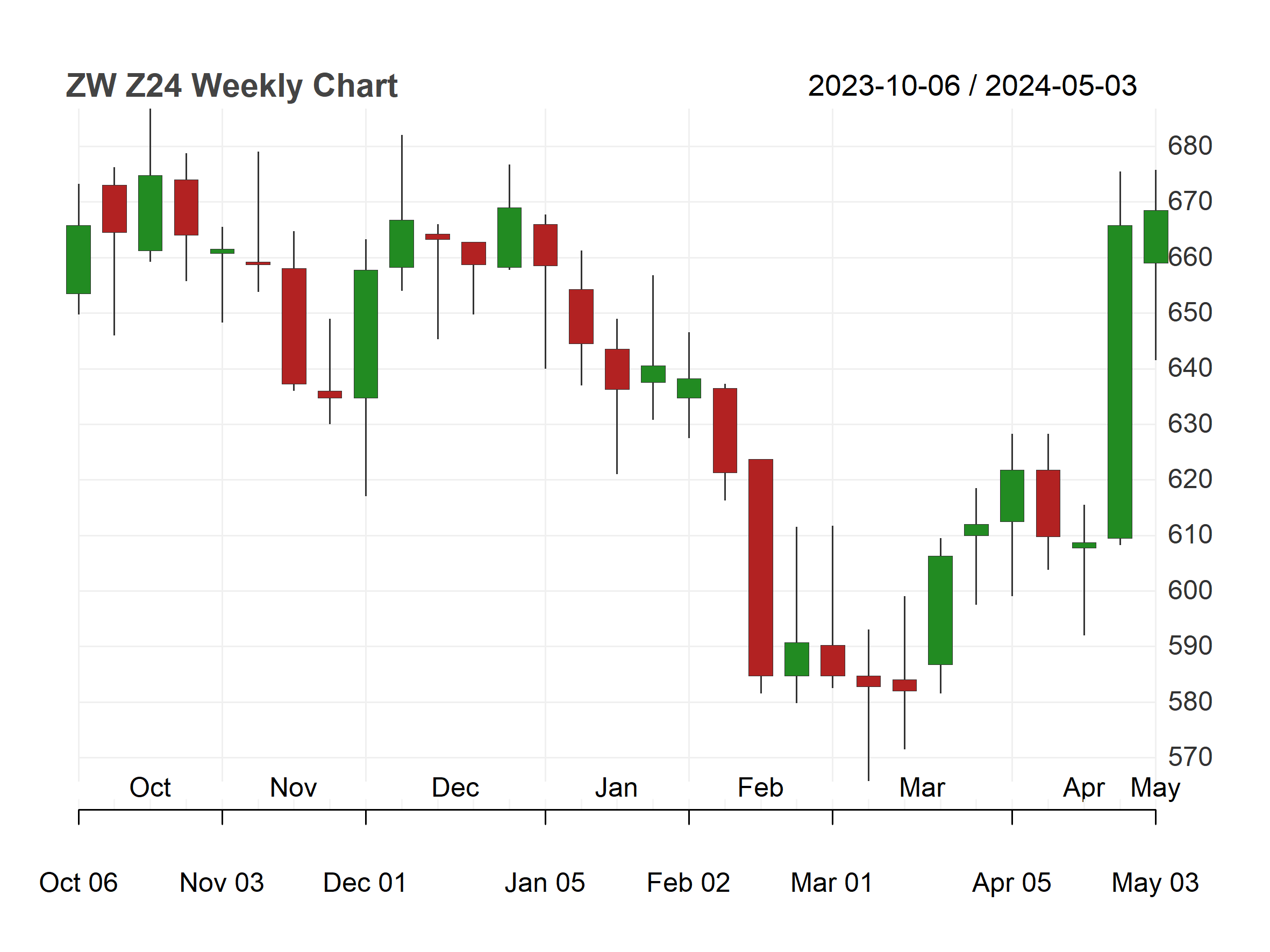Click the Dec month label

tap(455, 788)
